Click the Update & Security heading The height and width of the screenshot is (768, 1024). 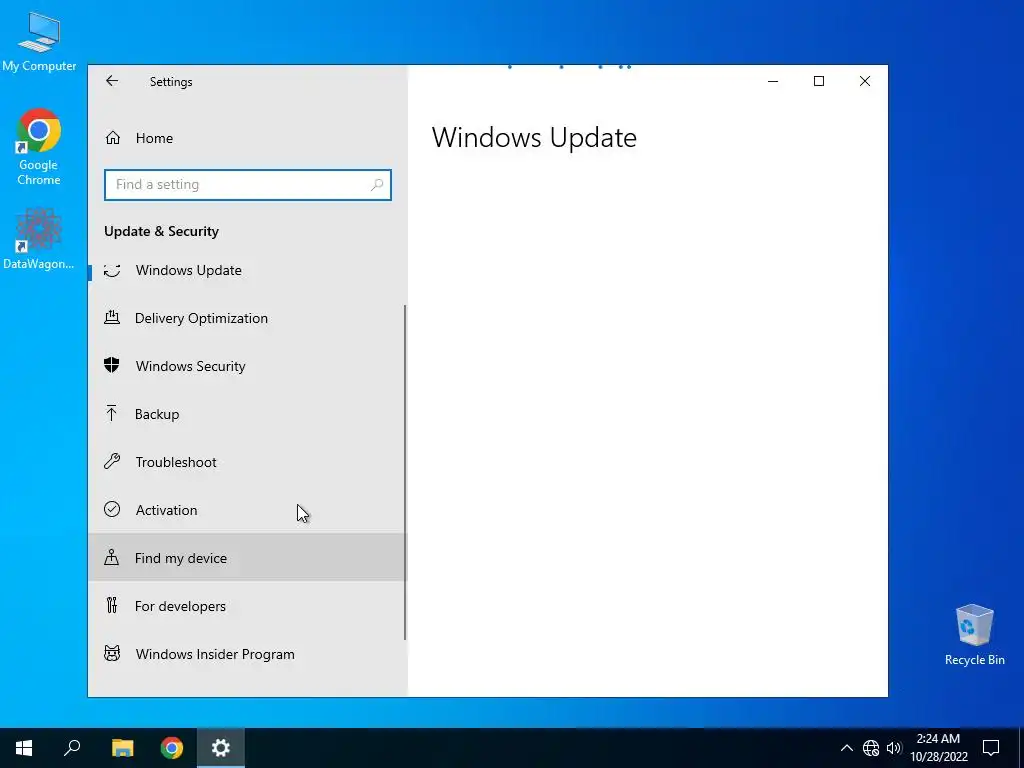point(161,231)
